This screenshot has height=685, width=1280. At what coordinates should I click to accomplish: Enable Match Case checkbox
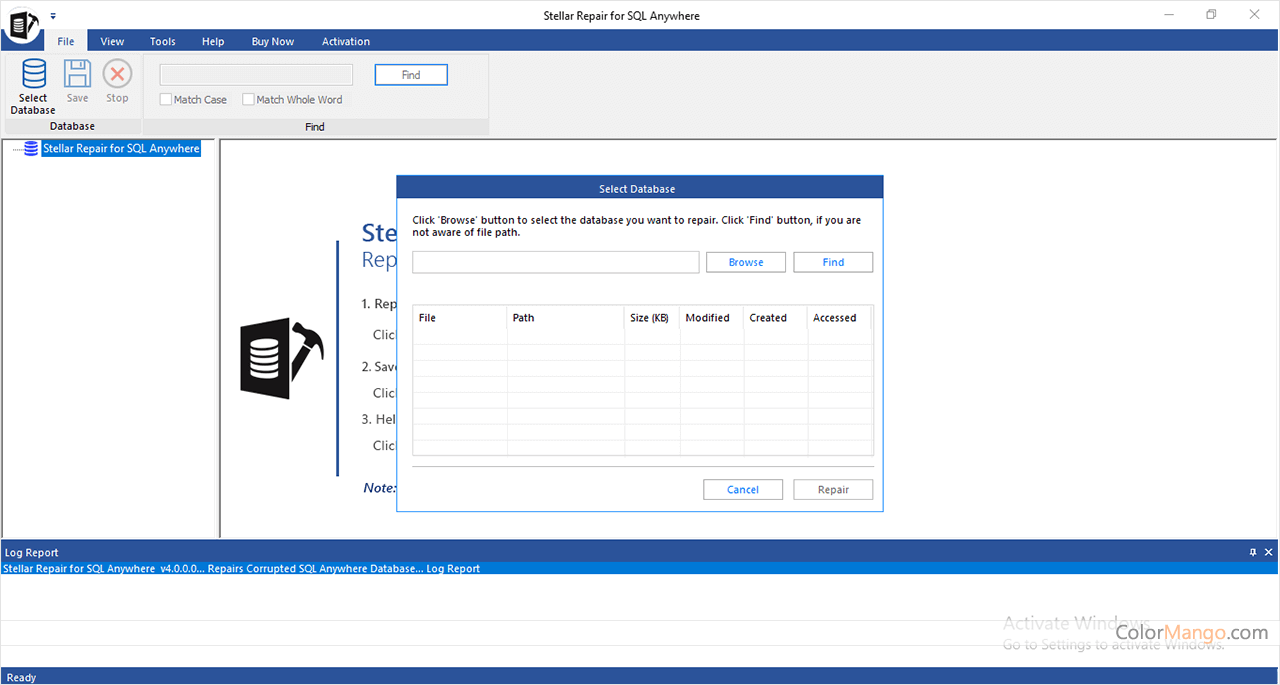(166, 100)
